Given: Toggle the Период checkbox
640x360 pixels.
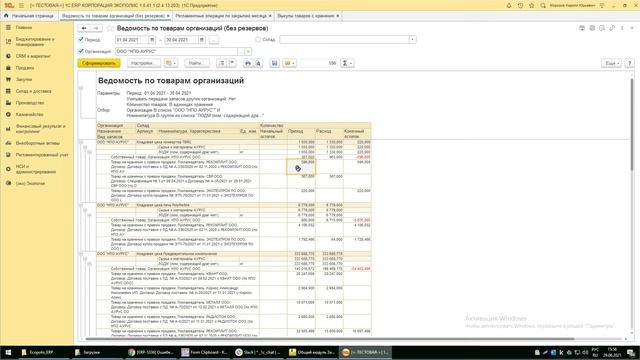Looking at the screenshot, I should pyautogui.click(x=81, y=40).
